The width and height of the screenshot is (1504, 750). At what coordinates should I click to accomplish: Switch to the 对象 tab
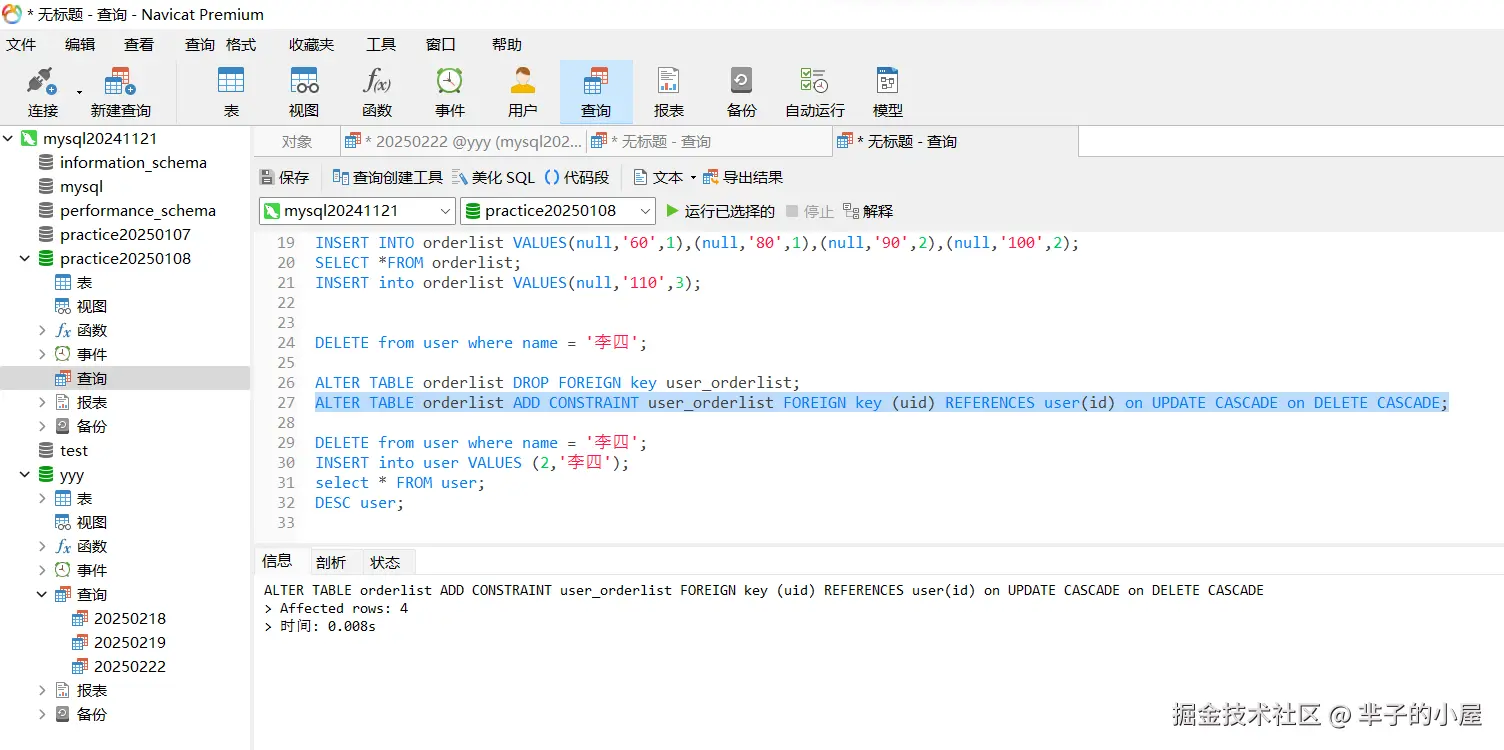point(297,142)
